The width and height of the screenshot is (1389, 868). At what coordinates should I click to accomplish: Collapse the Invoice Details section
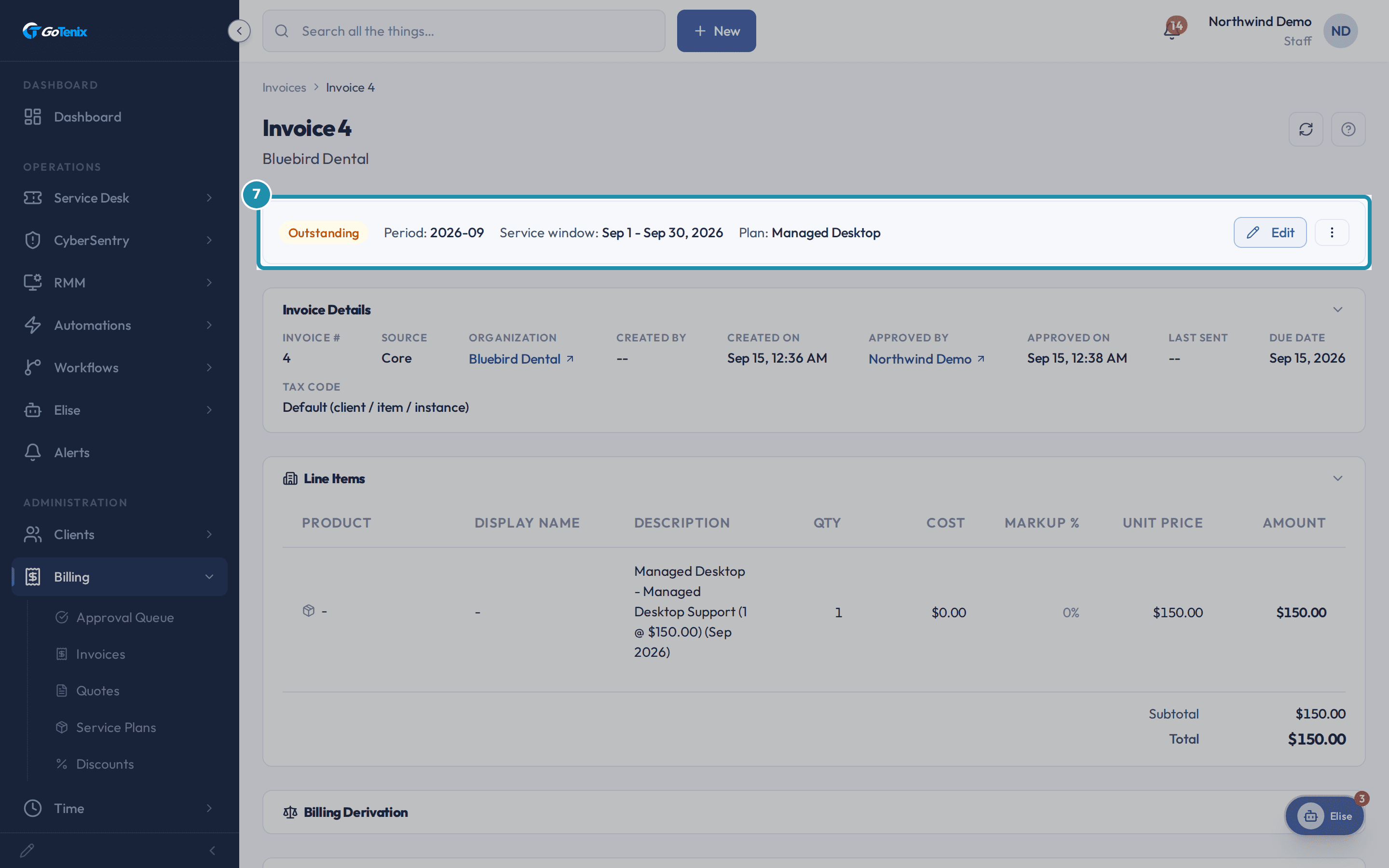[x=1337, y=310]
